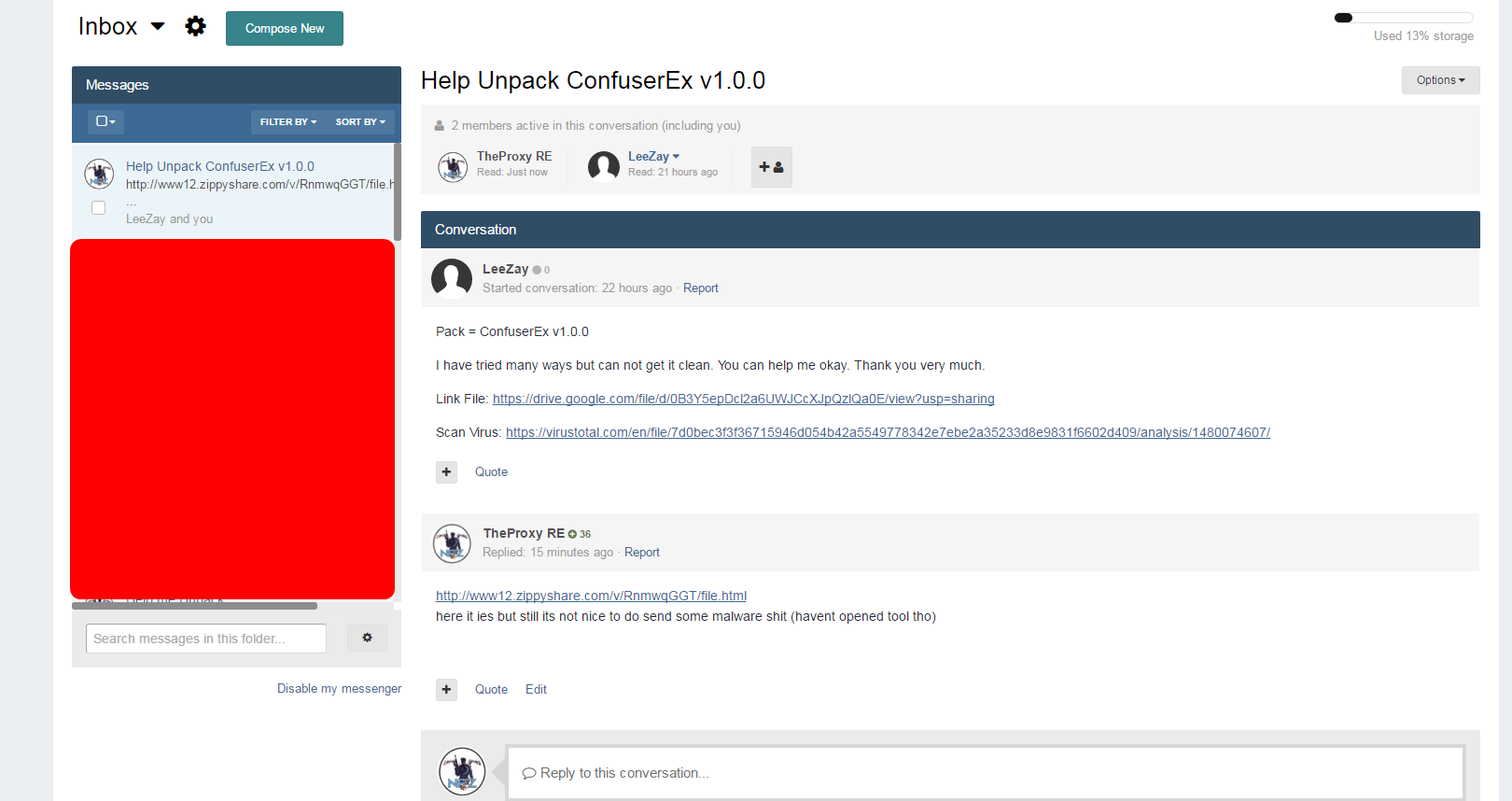The image size is (1512, 801).
Task: Open the select-all checkbox dropdown
Action: pos(105,121)
